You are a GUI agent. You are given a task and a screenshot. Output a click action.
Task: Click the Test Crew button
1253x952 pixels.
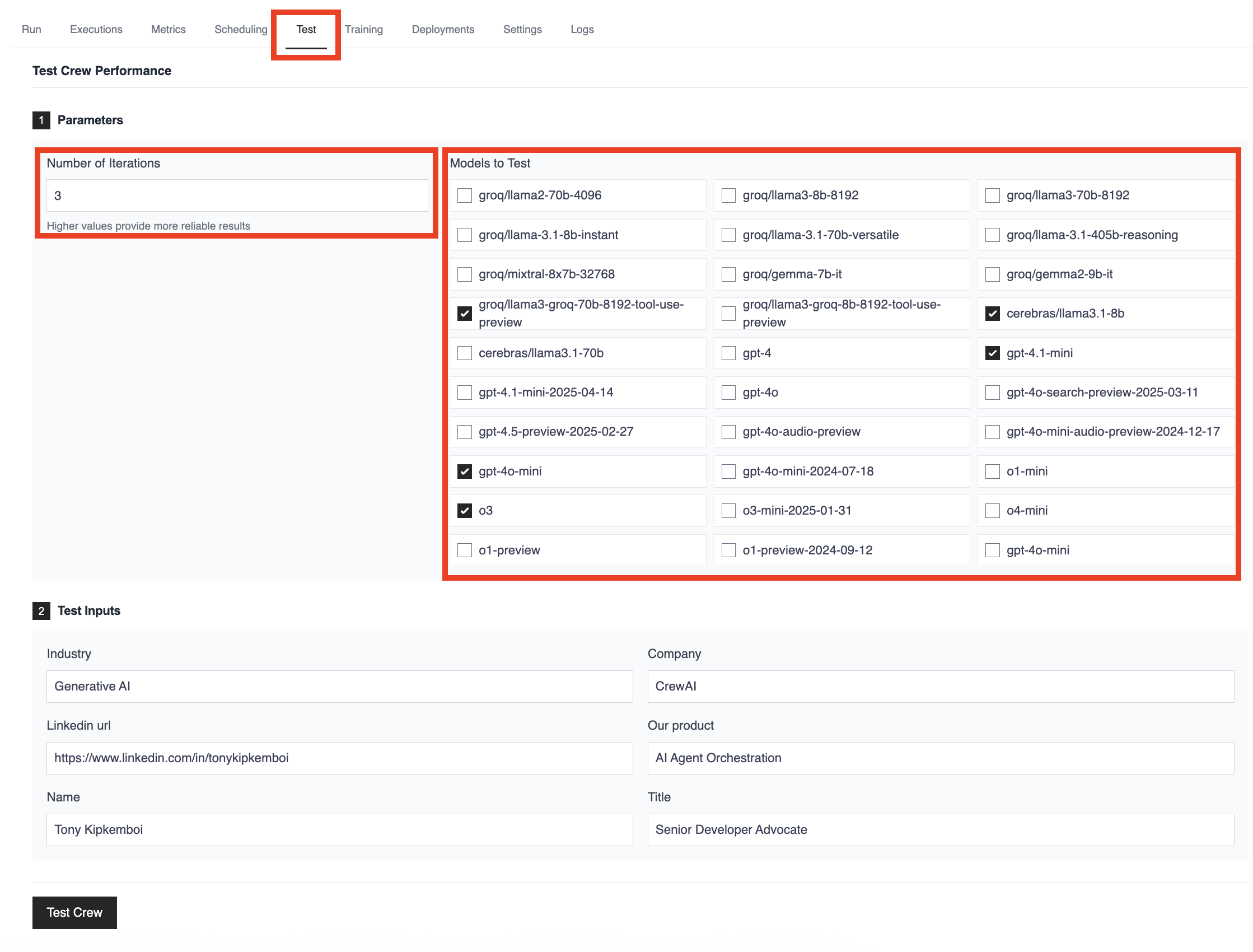coord(74,912)
